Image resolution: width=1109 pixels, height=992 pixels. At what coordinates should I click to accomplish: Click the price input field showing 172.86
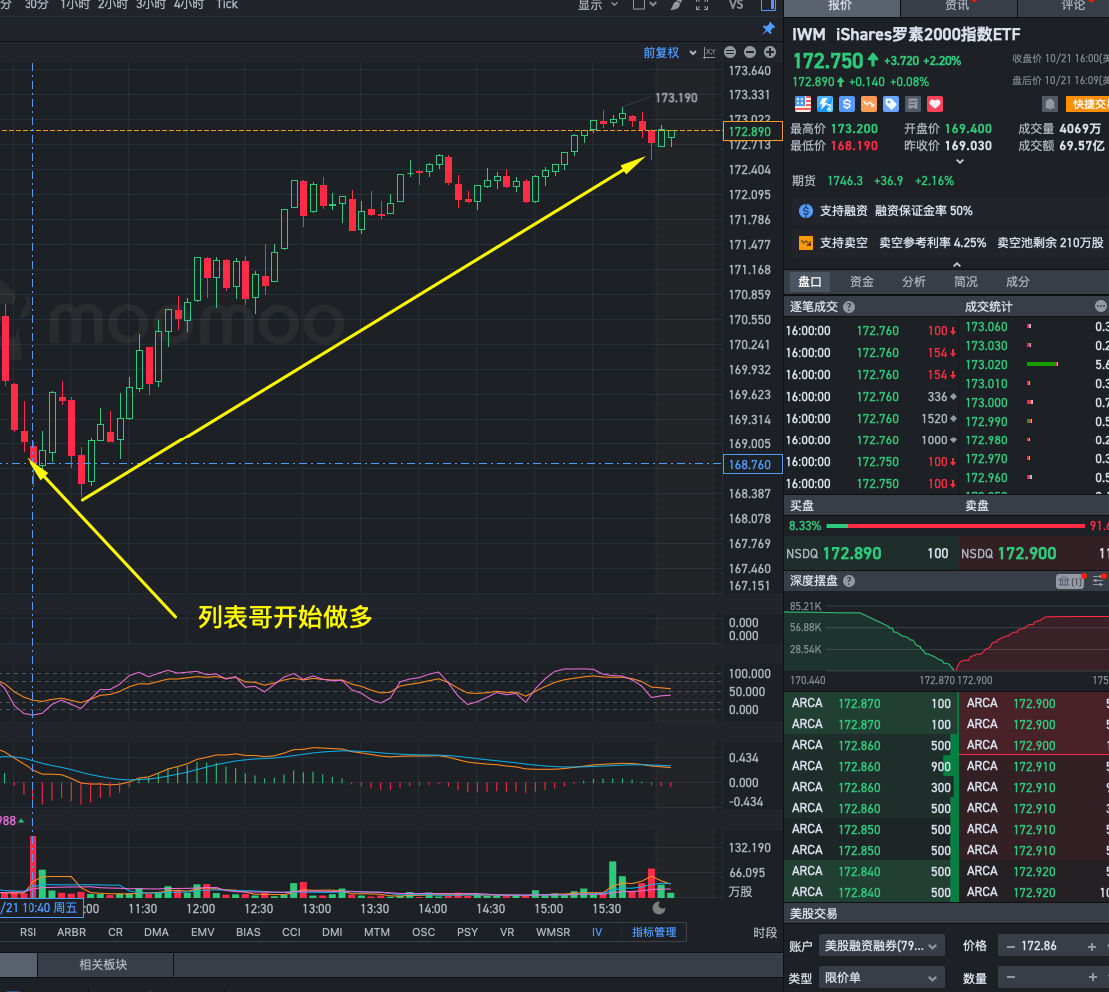(x=1051, y=946)
